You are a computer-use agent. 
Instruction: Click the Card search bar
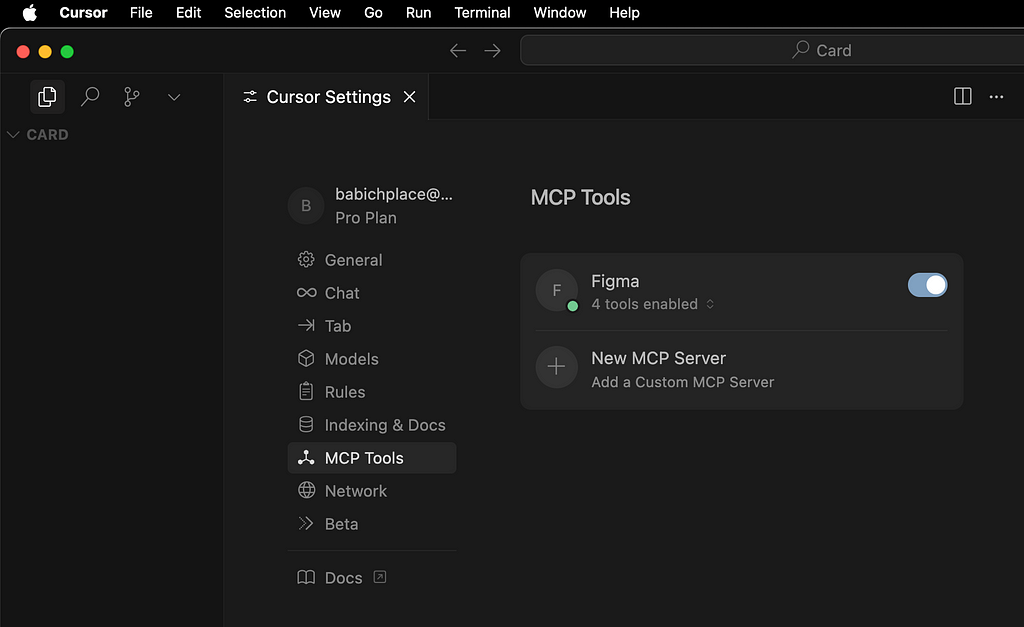772,50
